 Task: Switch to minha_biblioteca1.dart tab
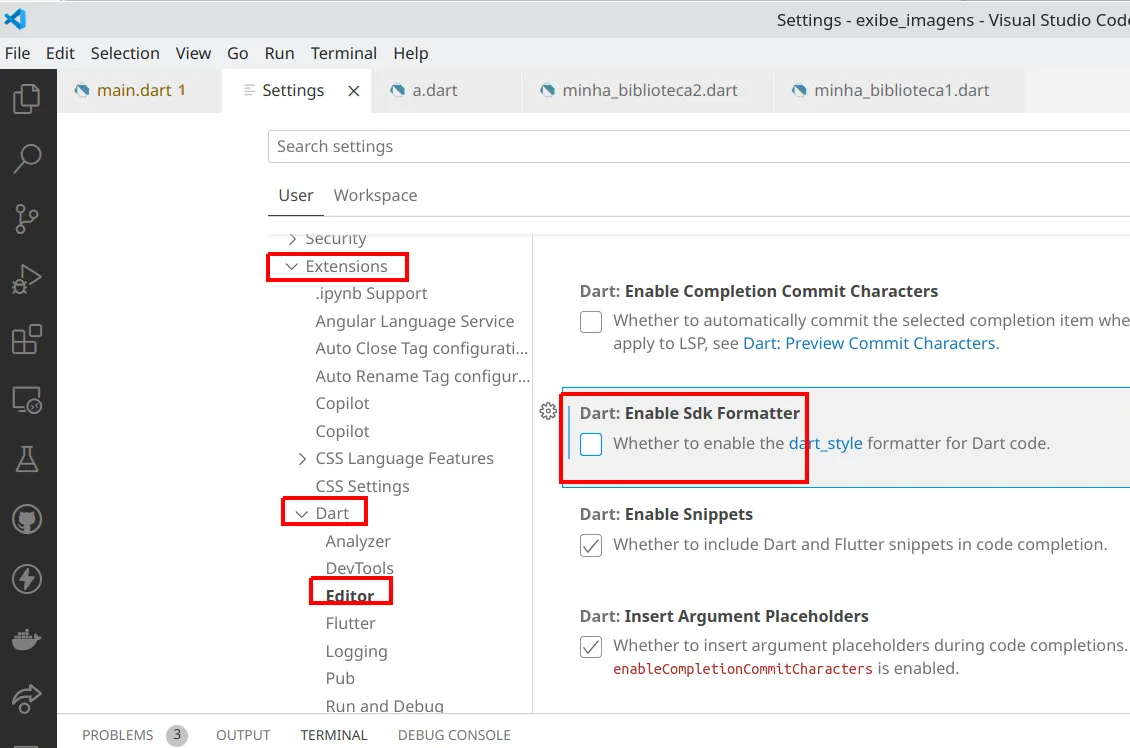pyautogui.click(x=899, y=91)
